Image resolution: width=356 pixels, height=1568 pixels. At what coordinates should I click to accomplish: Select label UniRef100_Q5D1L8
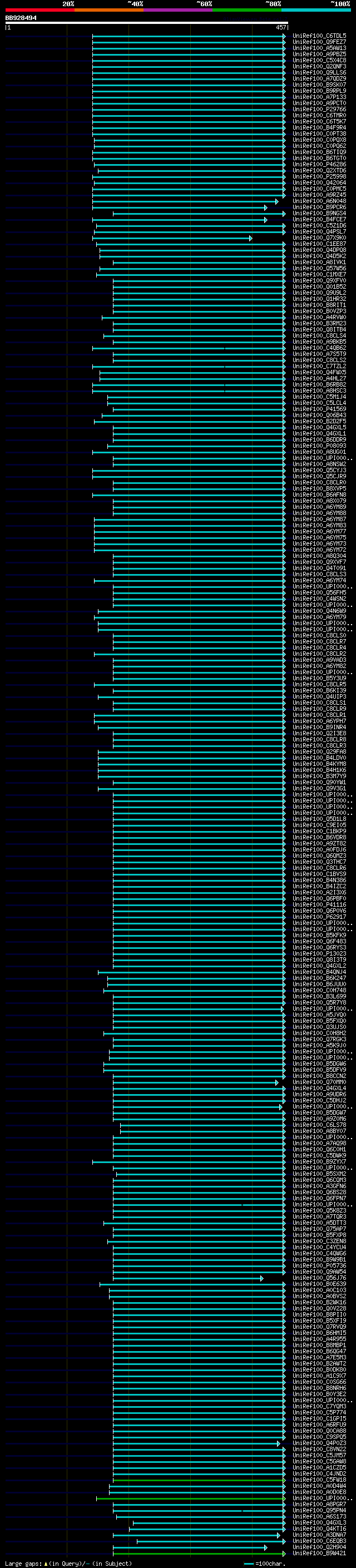[319, 819]
